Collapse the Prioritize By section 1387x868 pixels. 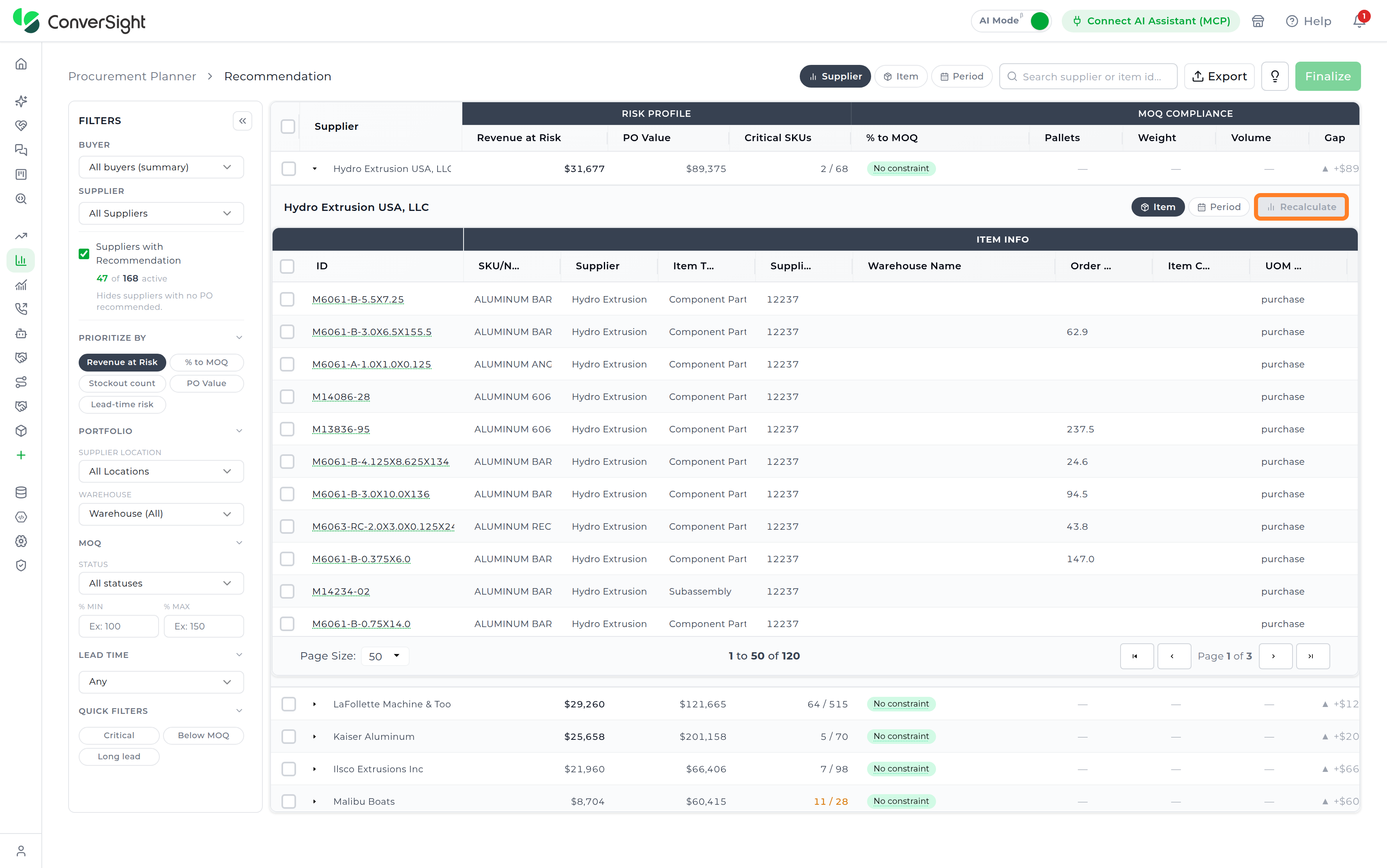[239, 337]
